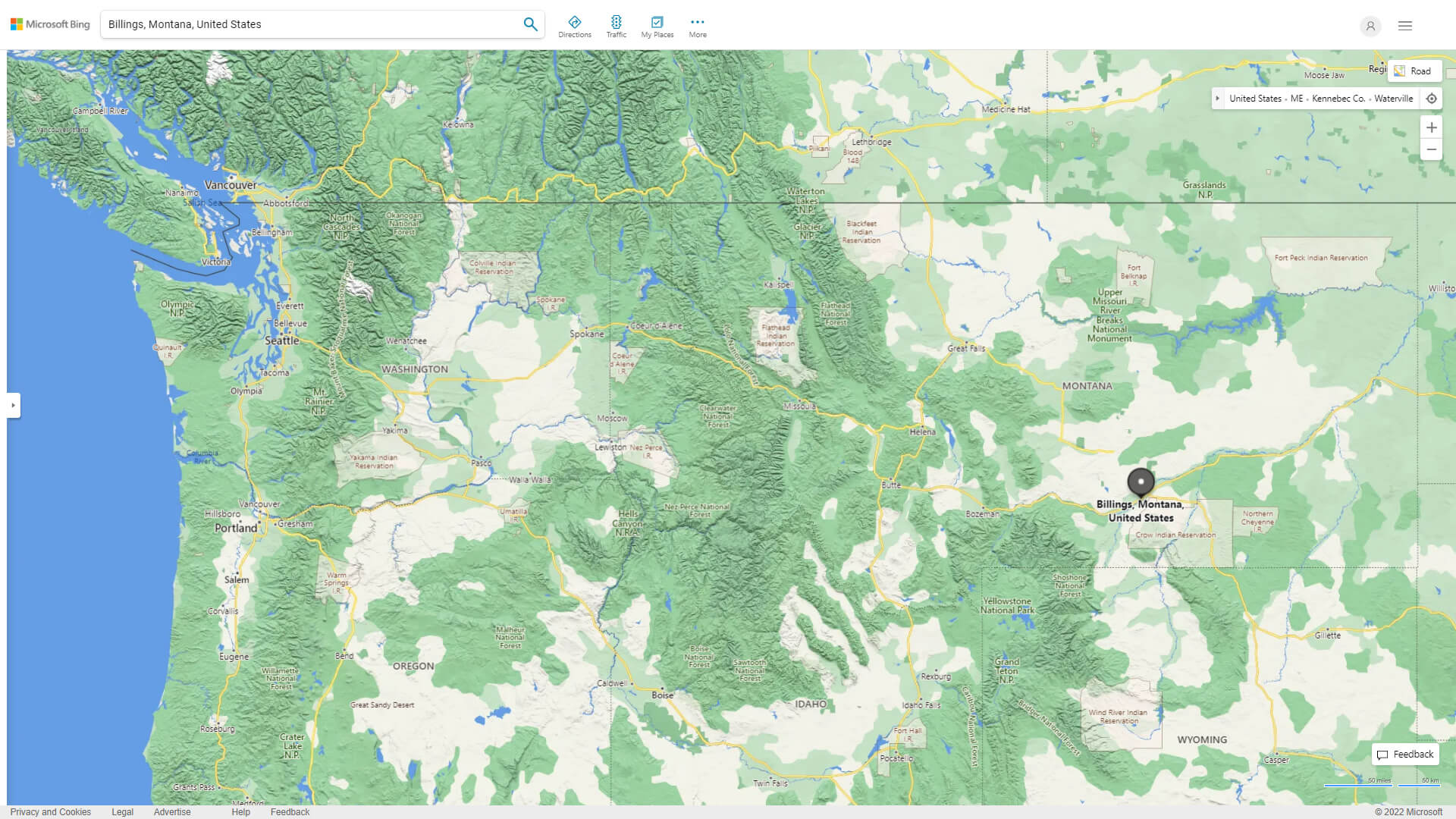The image size is (1456, 819).
Task: Open the Feedback button on map
Action: pyautogui.click(x=1405, y=754)
